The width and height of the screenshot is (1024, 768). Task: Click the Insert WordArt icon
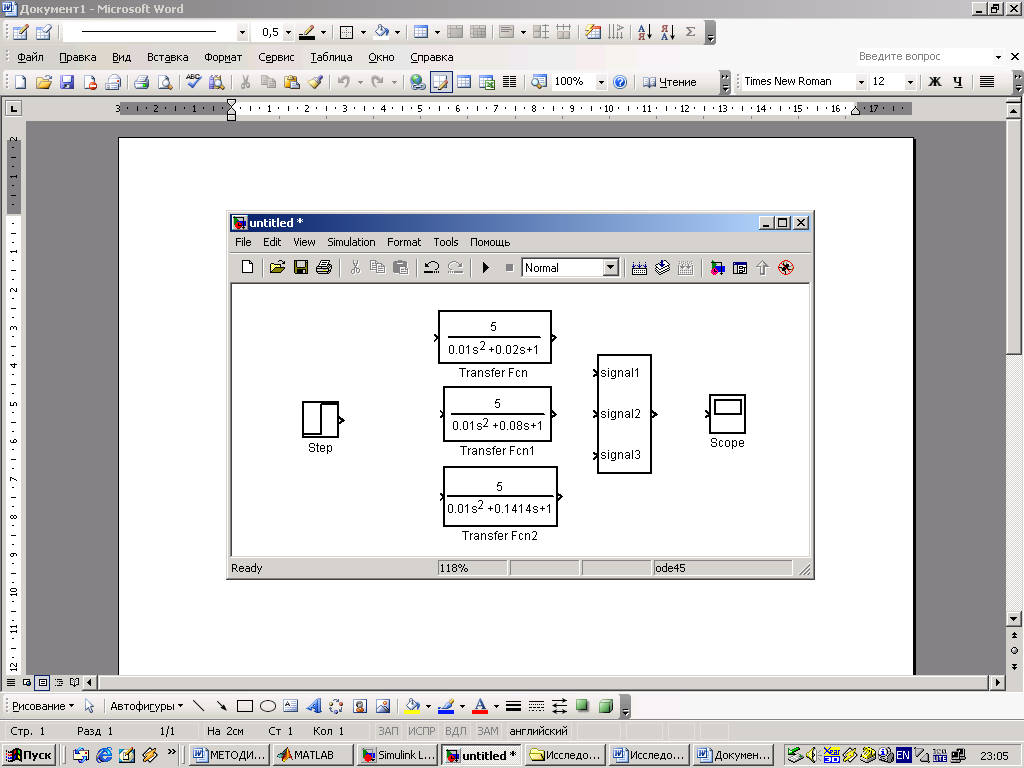[313, 706]
